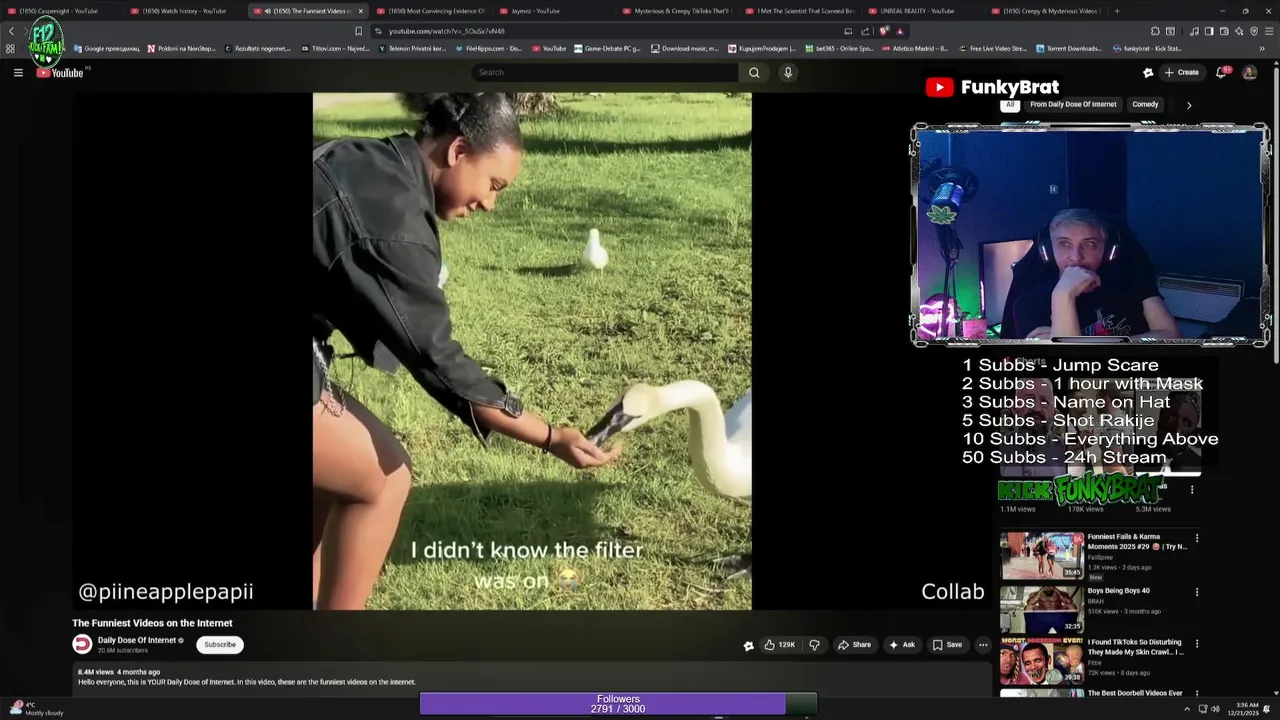This screenshot has width=1280, height=720.
Task: Show more bookmarks via double chevron
Action: (x=1264, y=48)
